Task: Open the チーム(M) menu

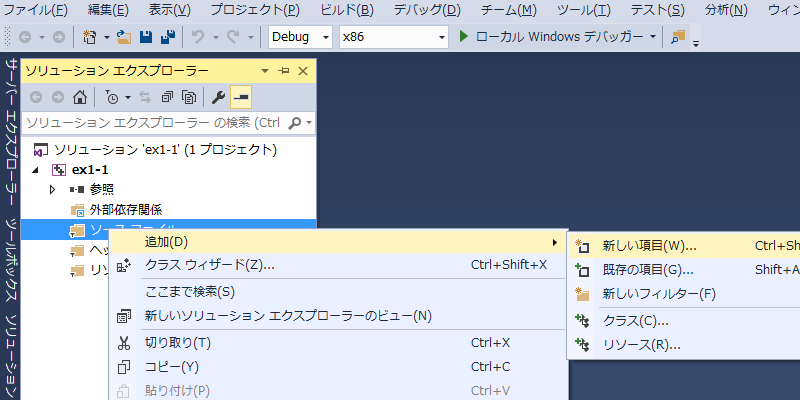Action: pyautogui.click(x=509, y=10)
